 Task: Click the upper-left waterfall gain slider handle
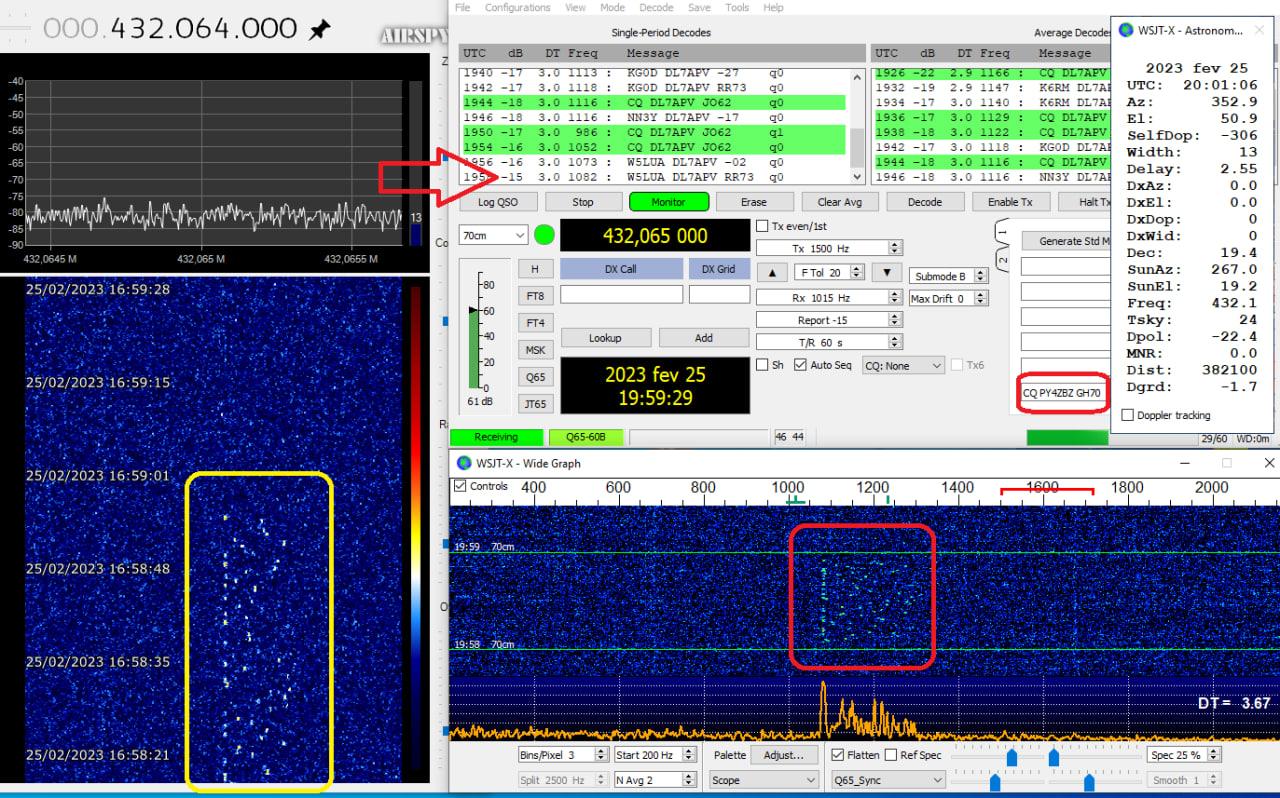[1011, 757]
